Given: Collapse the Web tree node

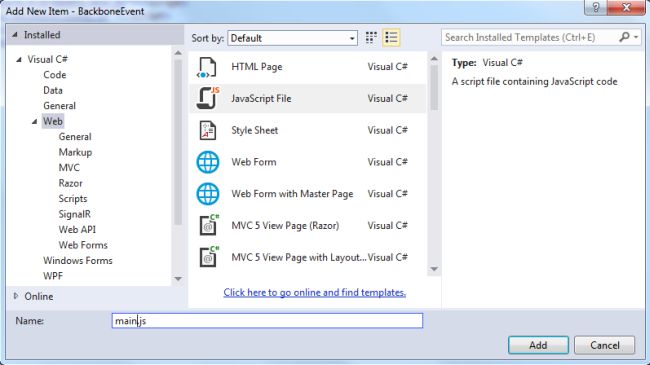Looking at the screenshot, I should tap(34, 122).
